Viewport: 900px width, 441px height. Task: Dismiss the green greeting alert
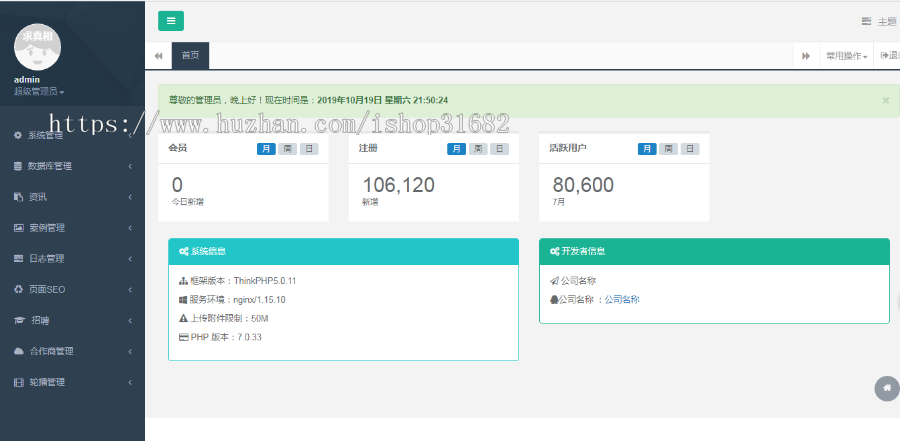886,100
